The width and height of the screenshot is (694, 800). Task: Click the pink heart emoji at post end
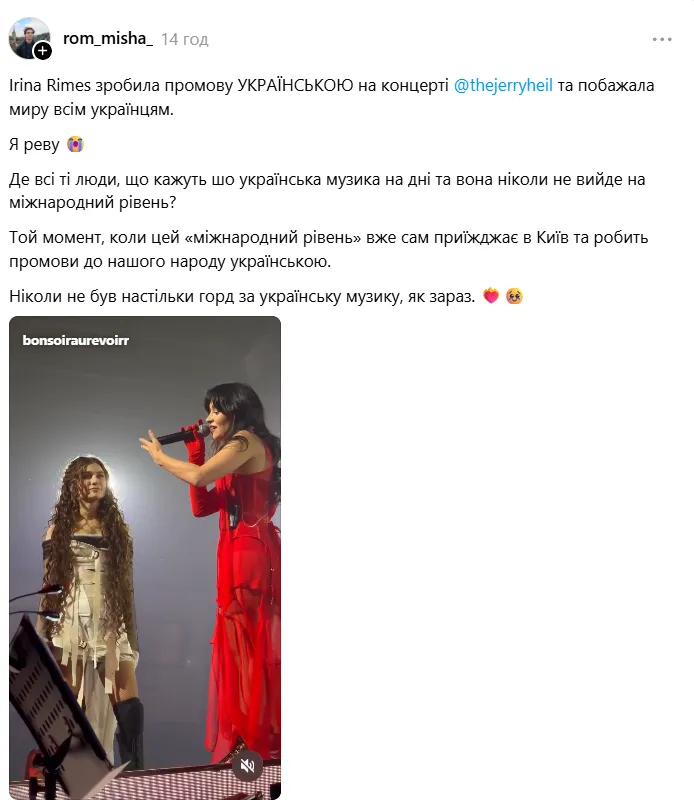[x=491, y=296]
